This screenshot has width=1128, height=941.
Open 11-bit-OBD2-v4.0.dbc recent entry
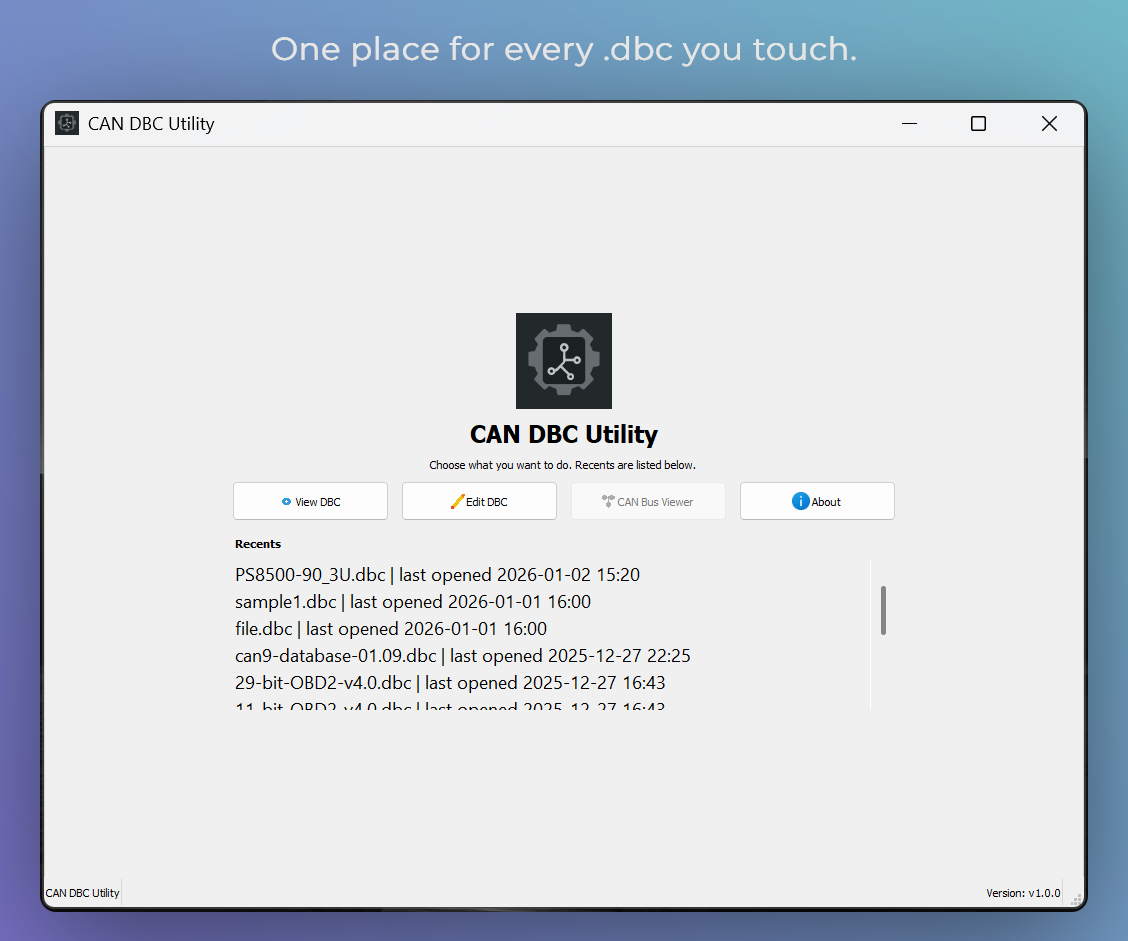(450, 707)
